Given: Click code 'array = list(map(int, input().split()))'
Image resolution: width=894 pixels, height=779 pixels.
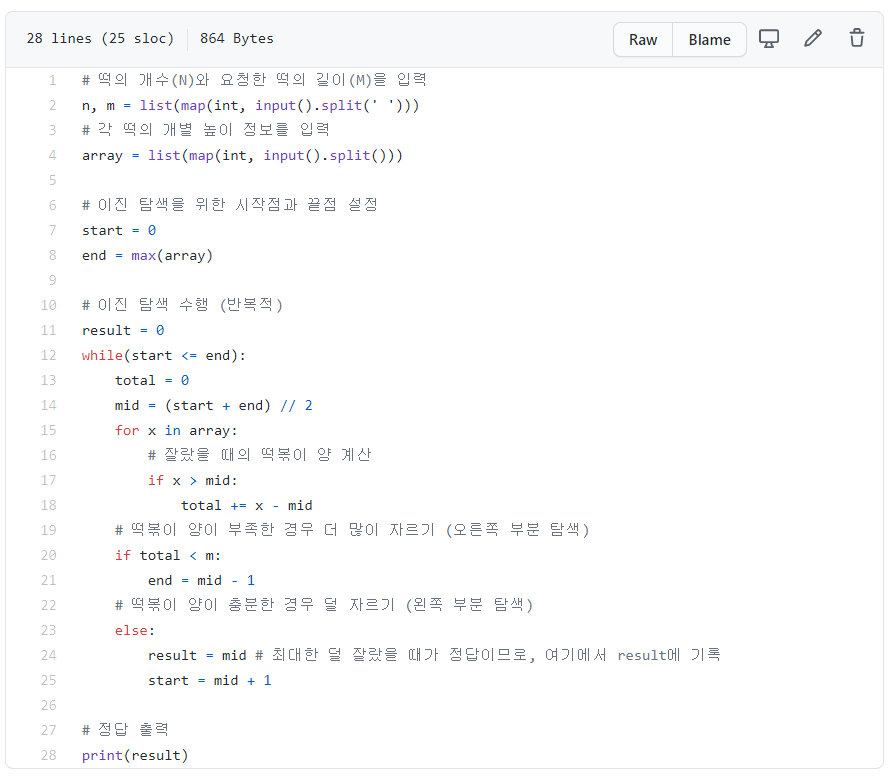Looking at the screenshot, I should point(242,155).
